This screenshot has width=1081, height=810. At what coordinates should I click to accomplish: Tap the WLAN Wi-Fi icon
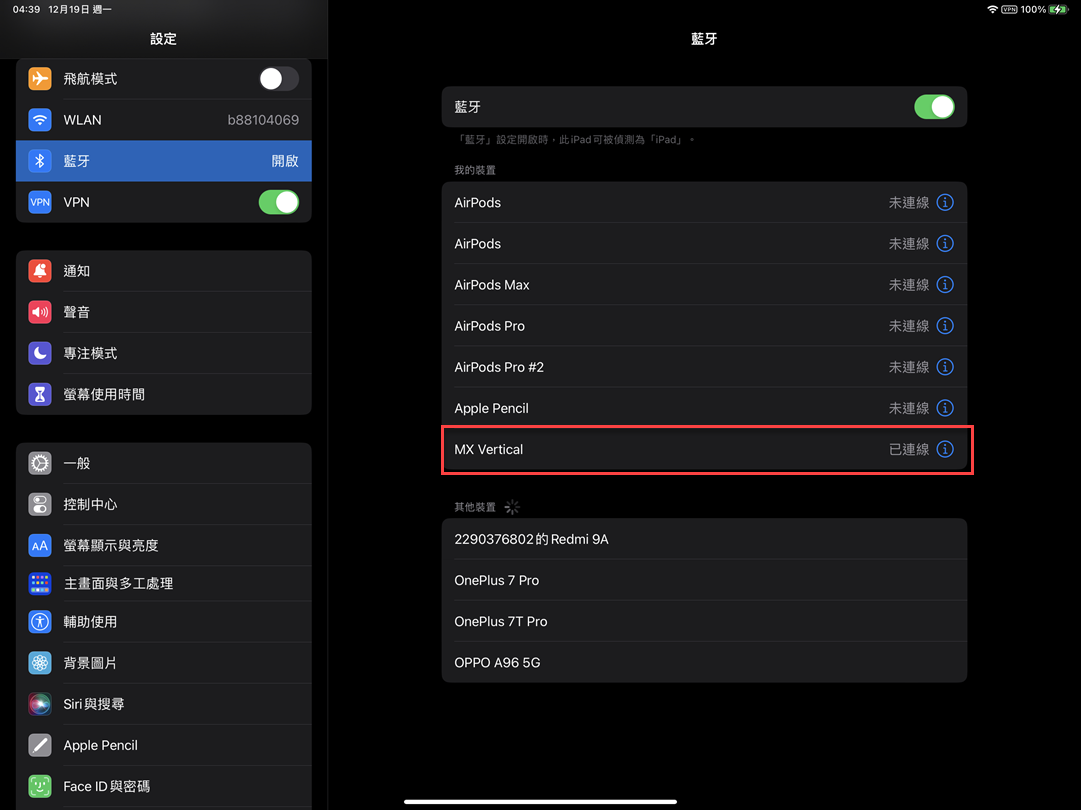pos(40,120)
